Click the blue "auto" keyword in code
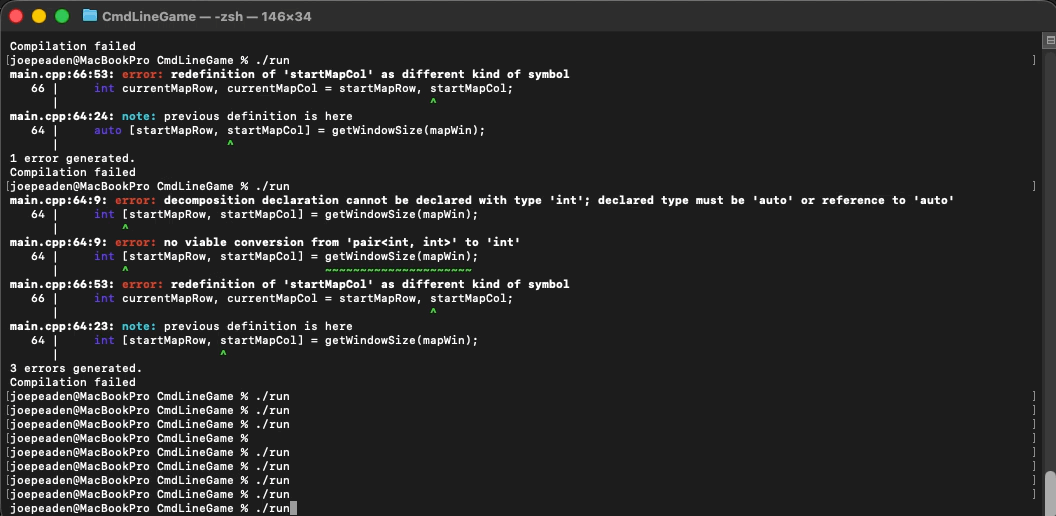This screenshot has height=516, width=1056. [x=107, y=130]
